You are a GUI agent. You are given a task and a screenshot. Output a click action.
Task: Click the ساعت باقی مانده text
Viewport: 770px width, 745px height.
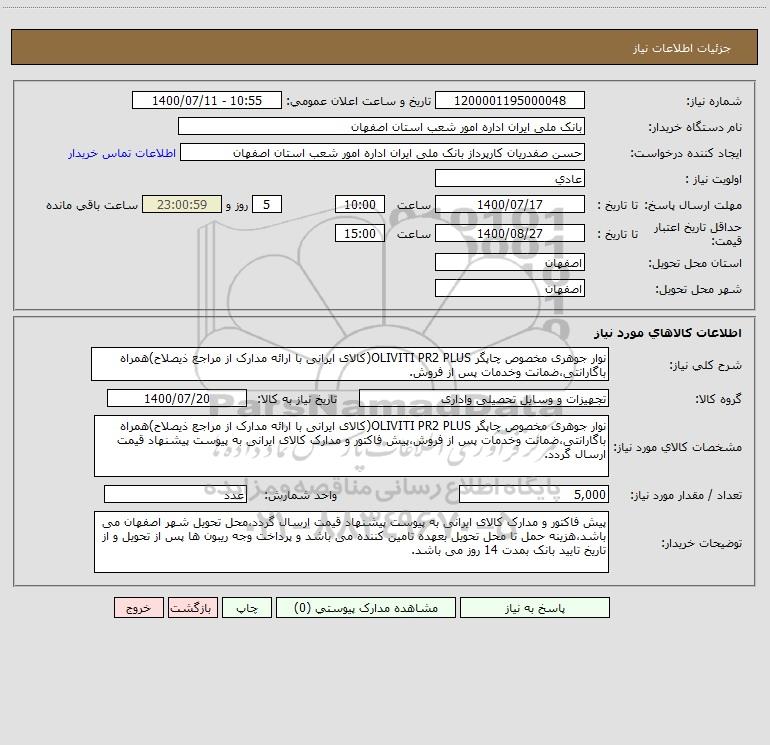tap(92, 205)
